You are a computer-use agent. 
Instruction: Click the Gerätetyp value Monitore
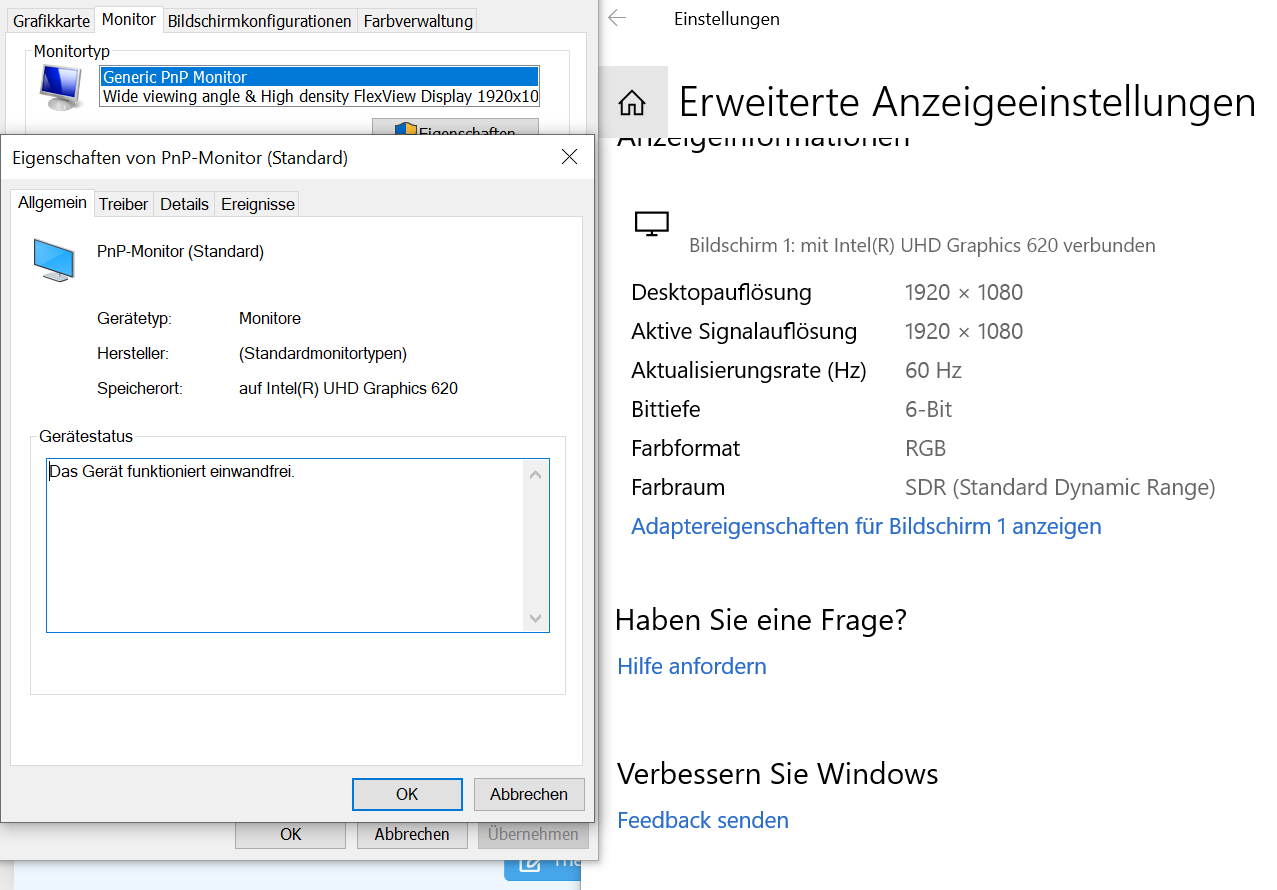coord(270,318)
